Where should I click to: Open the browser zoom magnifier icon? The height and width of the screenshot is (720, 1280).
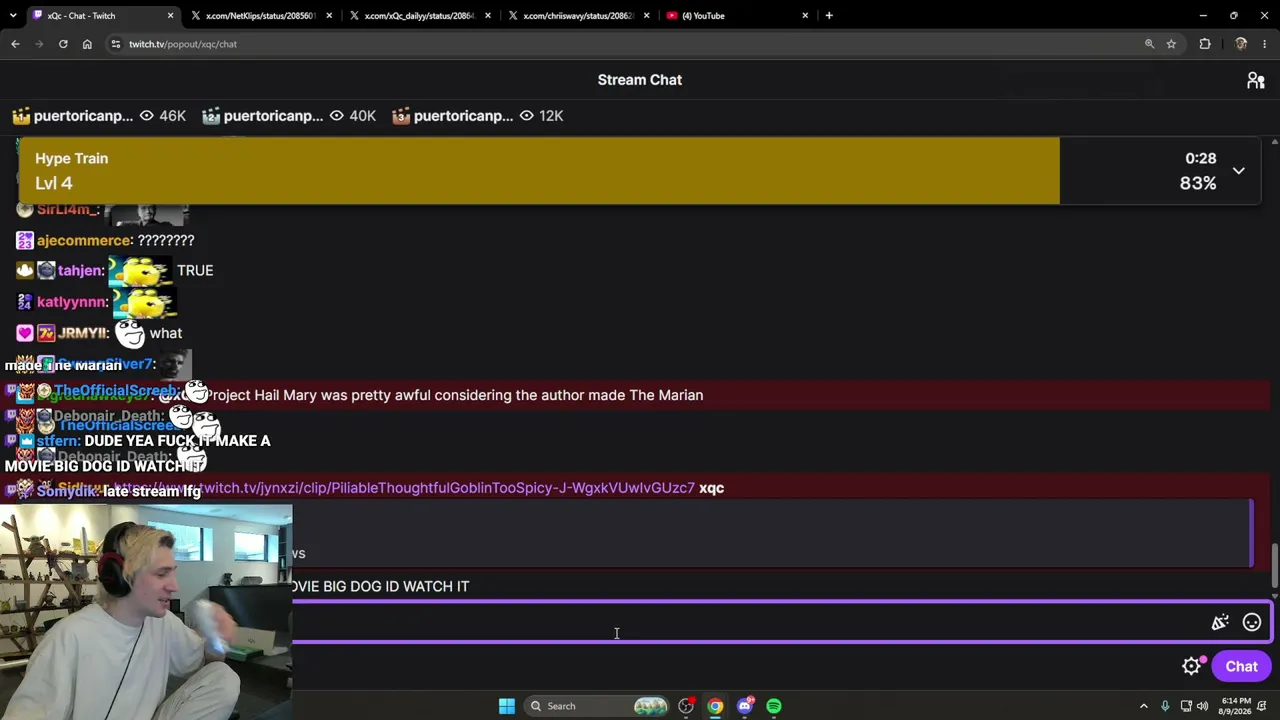1149,44
